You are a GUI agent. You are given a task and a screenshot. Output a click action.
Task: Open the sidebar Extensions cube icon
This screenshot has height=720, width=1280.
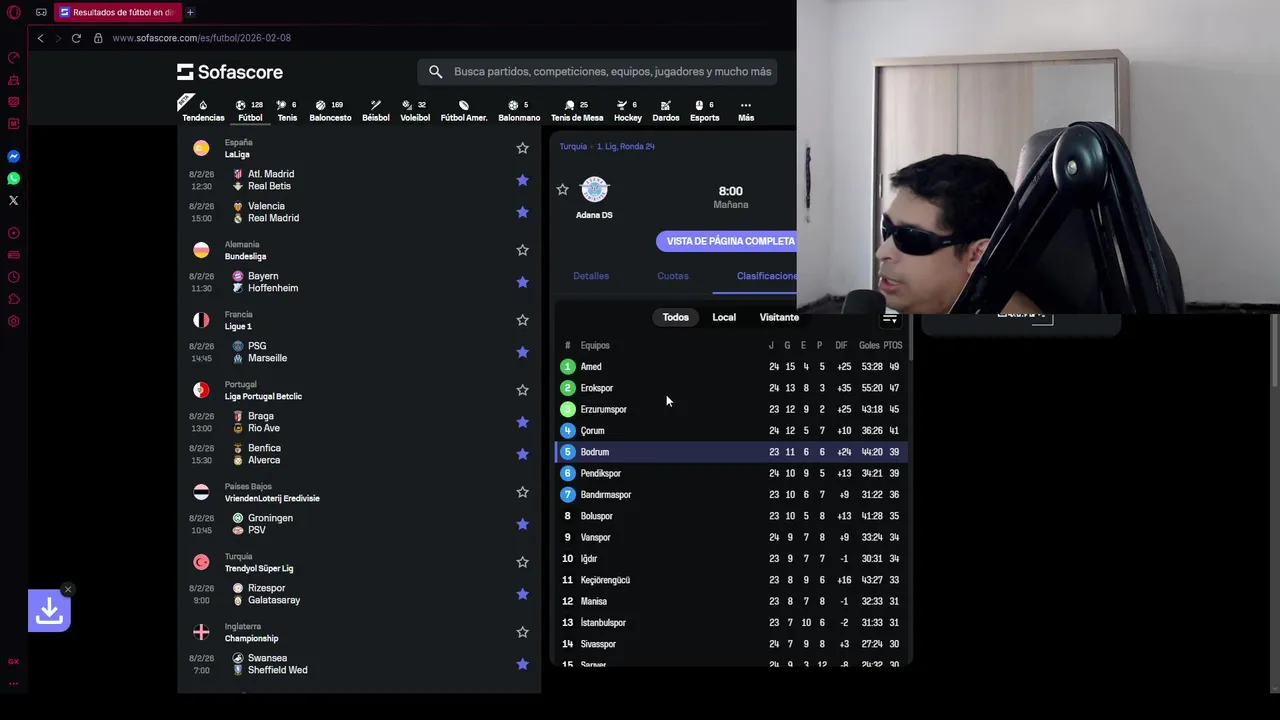coord(13,299)
